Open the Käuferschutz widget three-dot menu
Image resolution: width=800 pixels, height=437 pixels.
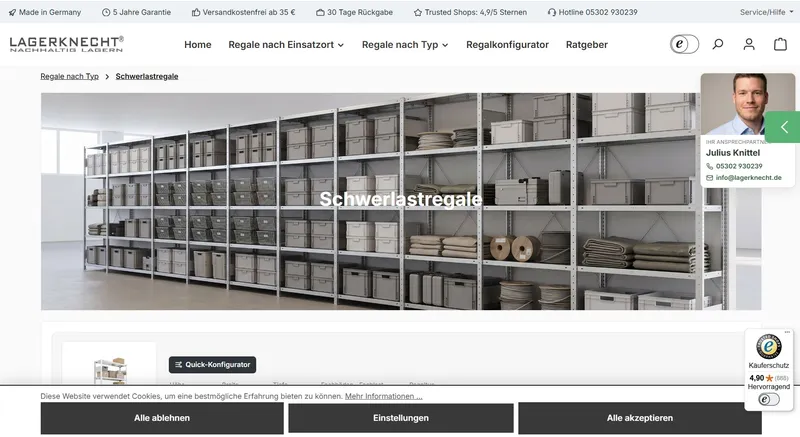787,332
